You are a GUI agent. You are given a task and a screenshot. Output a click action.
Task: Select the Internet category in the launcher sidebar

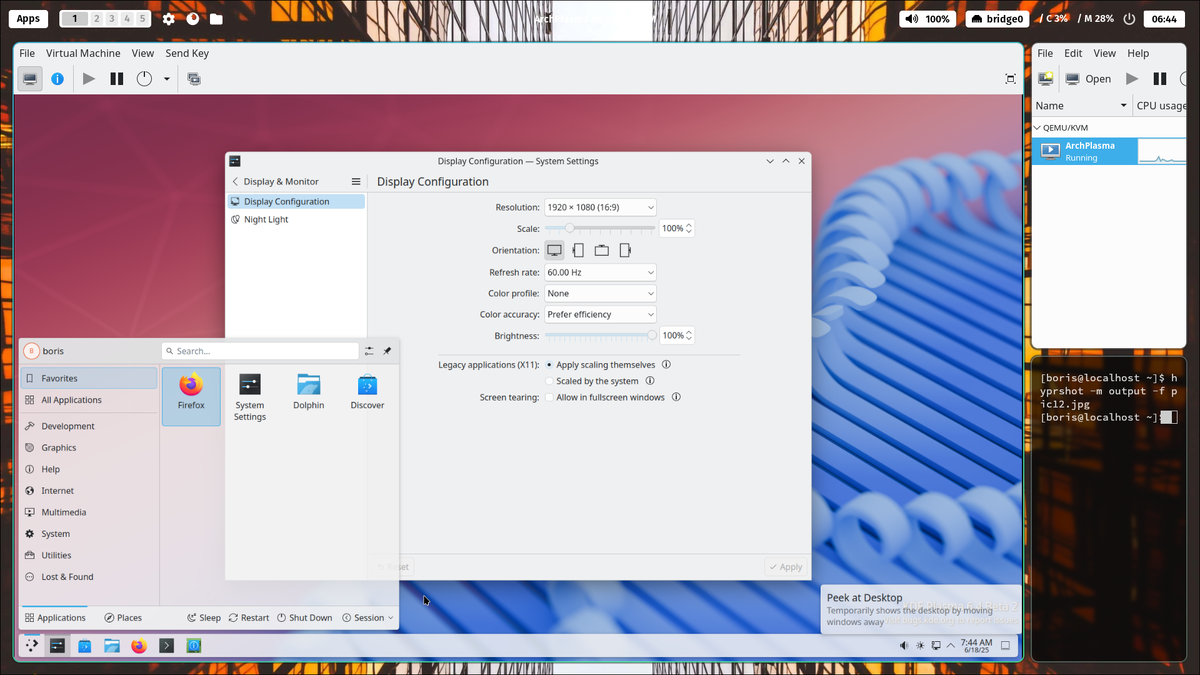point(60,490)
